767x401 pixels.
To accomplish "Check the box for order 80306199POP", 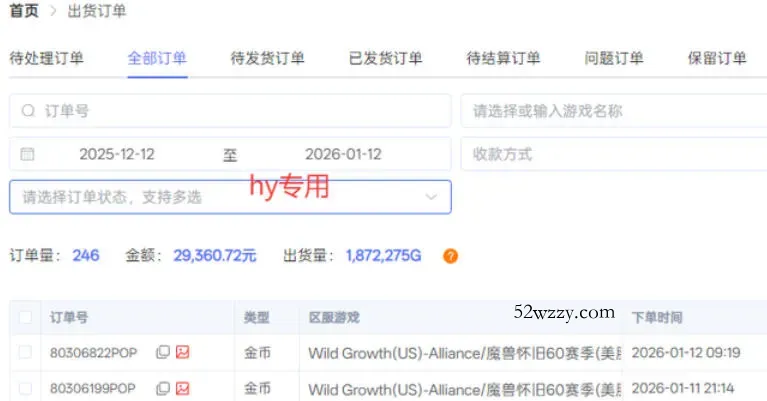I will pos(25,388).
